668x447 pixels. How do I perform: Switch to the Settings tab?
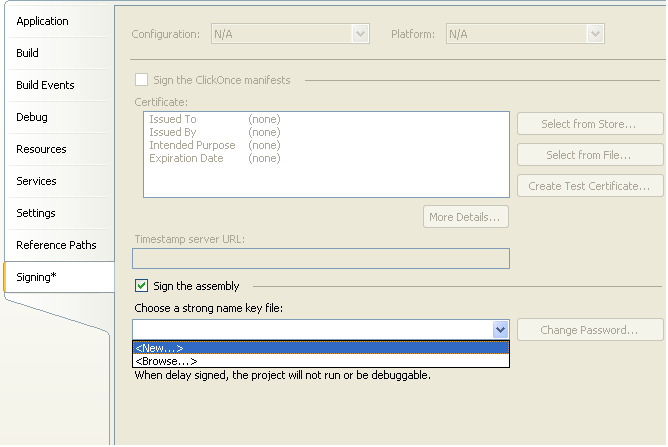point(36,213)
